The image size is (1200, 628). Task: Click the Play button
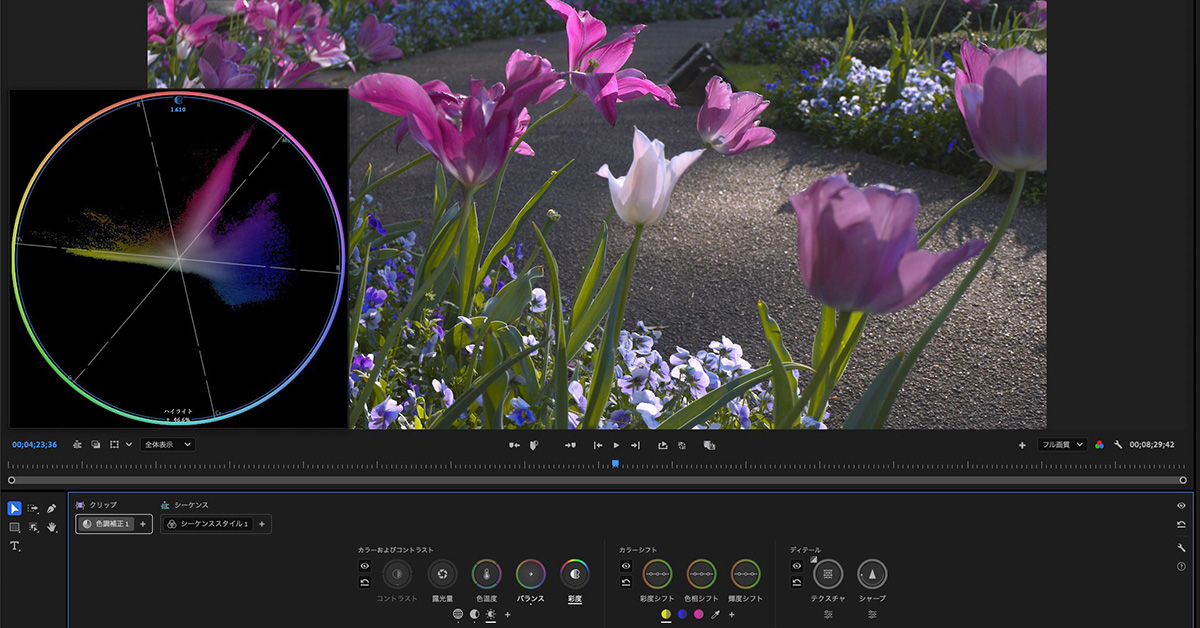616,445
